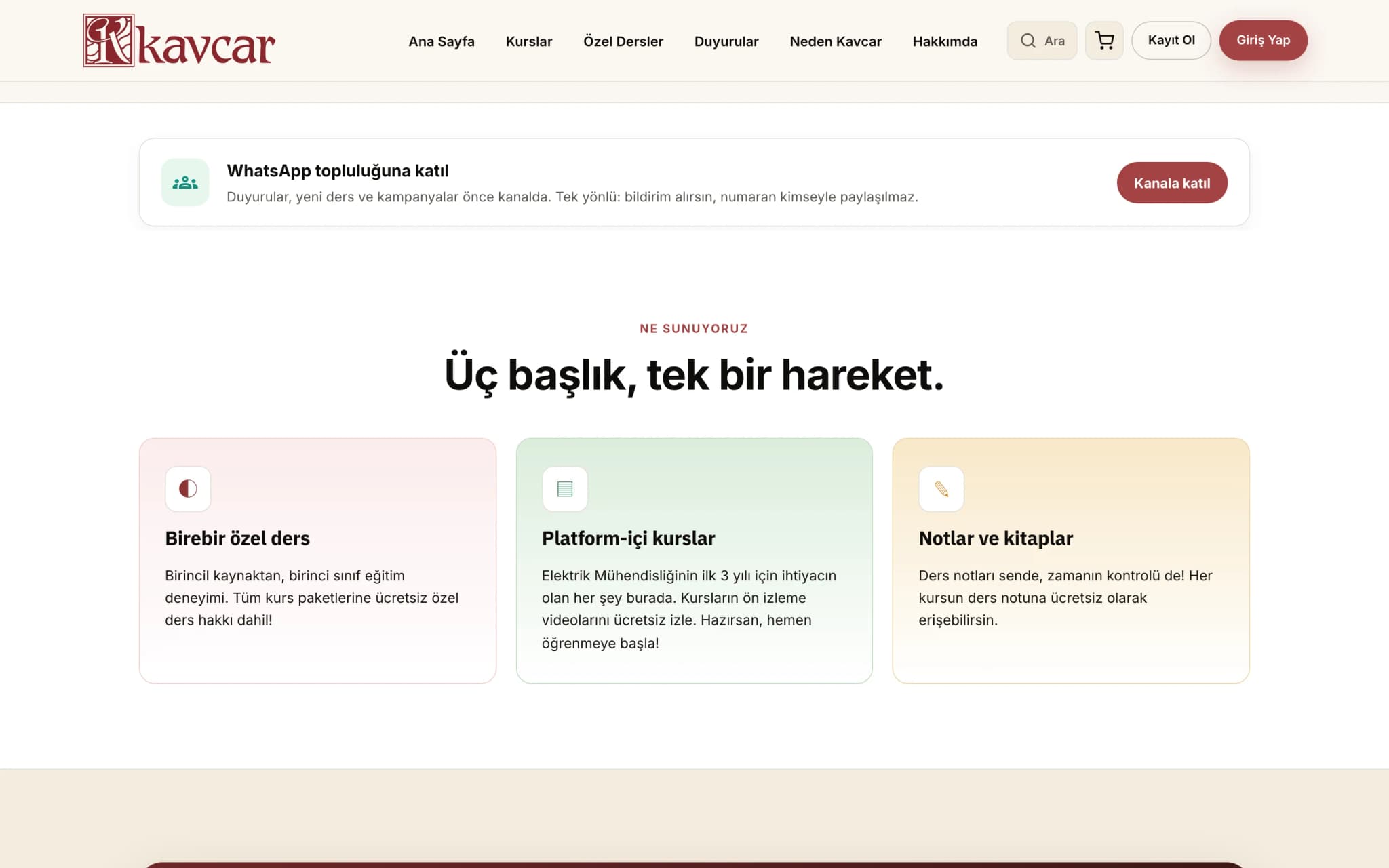Click the WhatsApp topluluğuna katıl heading
Image resolution: width=1389 pixels, height=868 pixels.
coord(338,171)
